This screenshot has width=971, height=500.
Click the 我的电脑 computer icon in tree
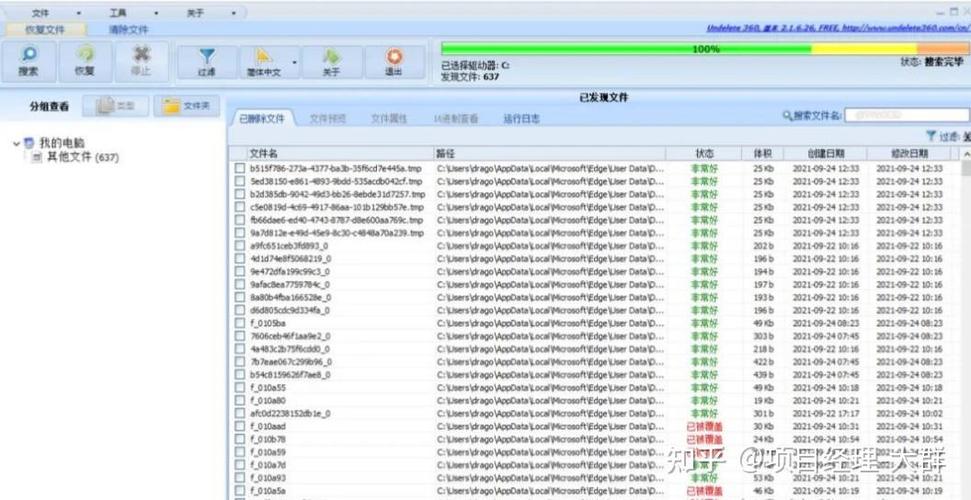click(29, 143)
